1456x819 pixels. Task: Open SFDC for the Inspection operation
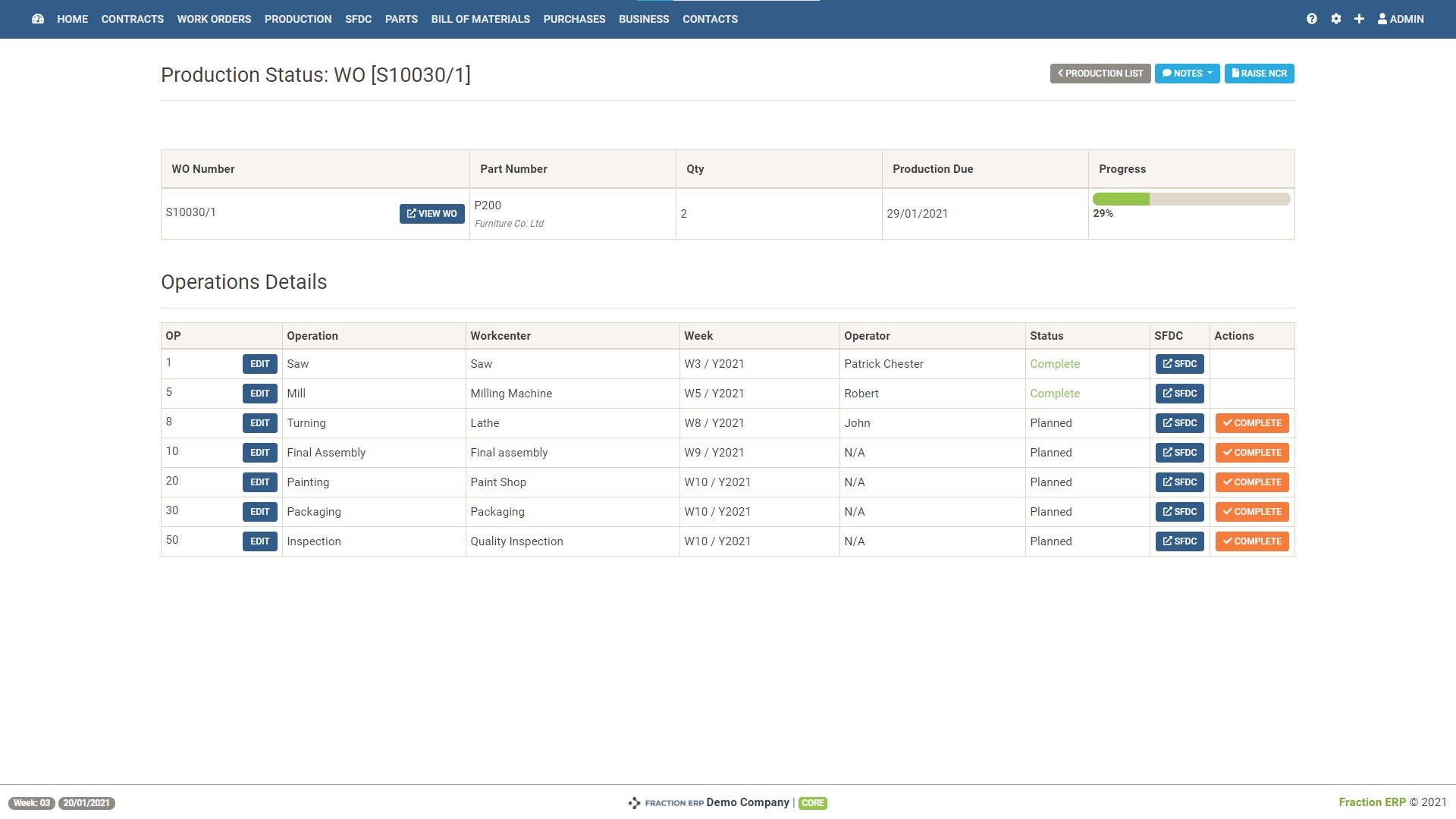1179,541
